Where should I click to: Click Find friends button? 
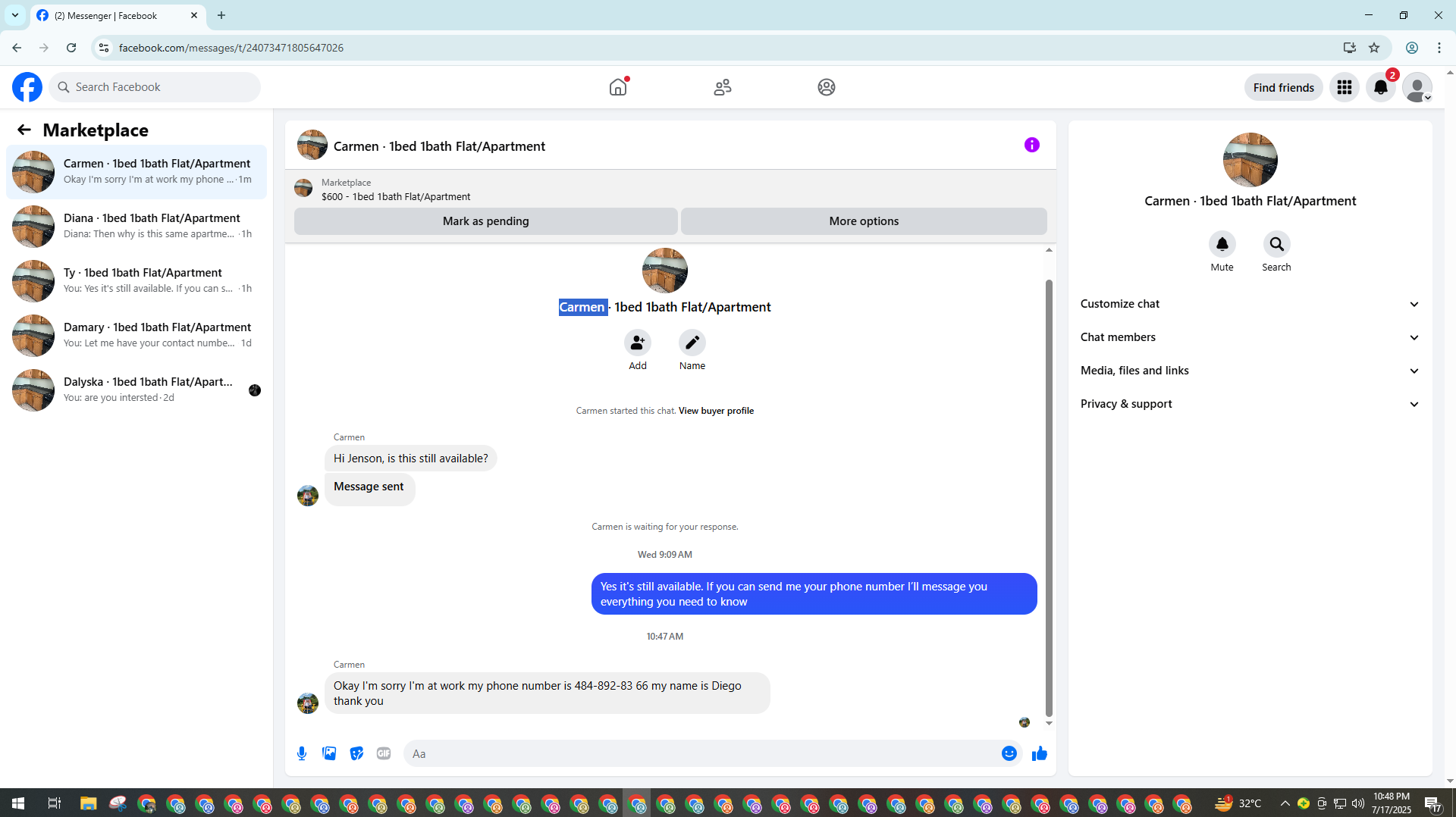pyautogui.click(x=1284, y=87)
